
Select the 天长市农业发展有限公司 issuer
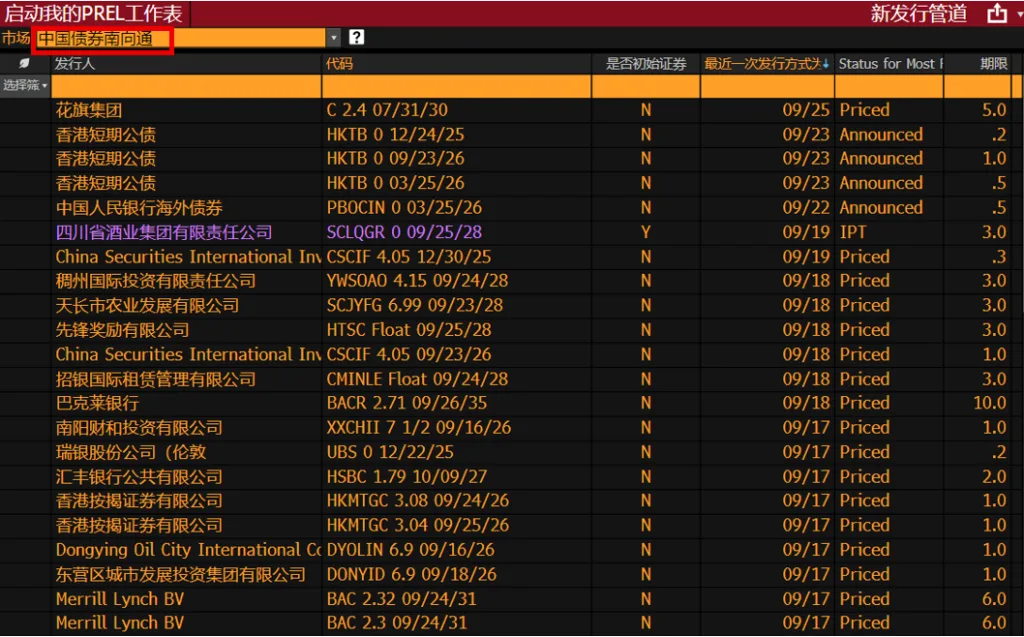(x=148, y=305)
